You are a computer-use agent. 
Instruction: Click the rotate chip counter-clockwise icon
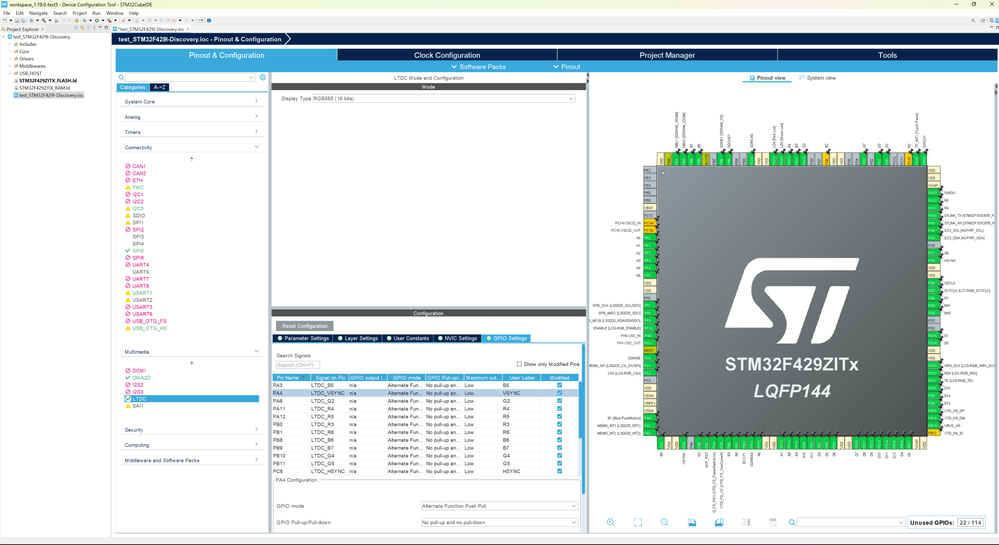[x=719, y=522]
